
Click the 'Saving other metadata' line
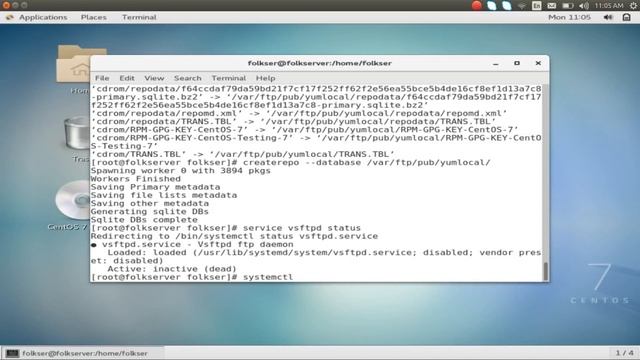pos(149,203)
